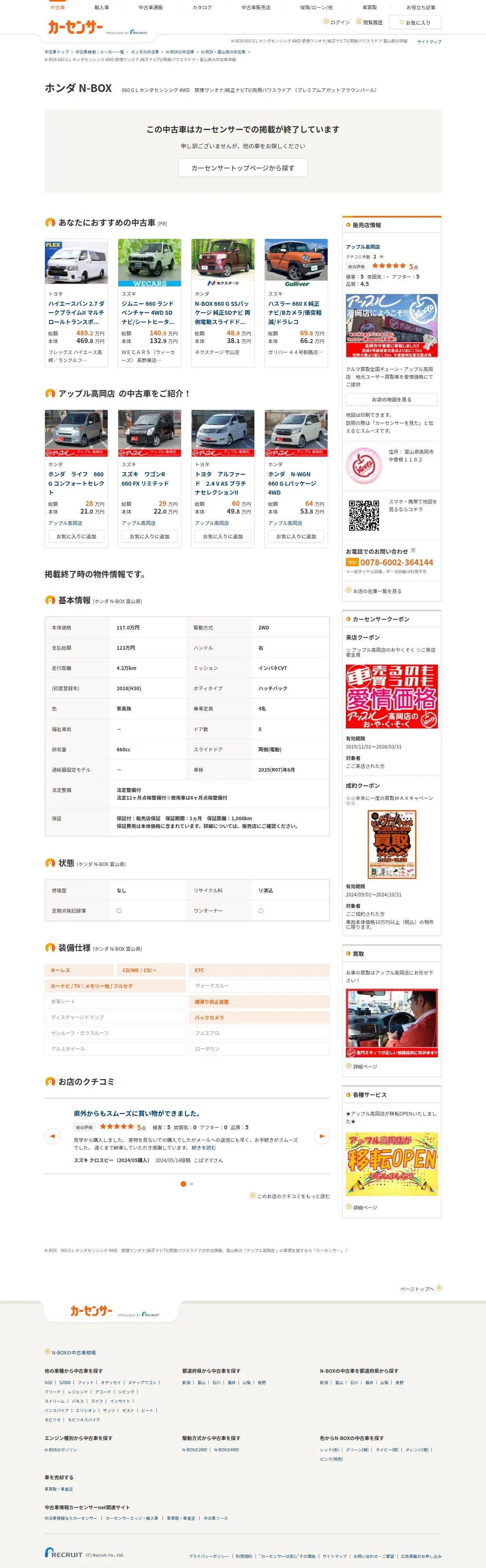
Task: Click the ログイン arrow icon link
Action: [x=337, y=23]
